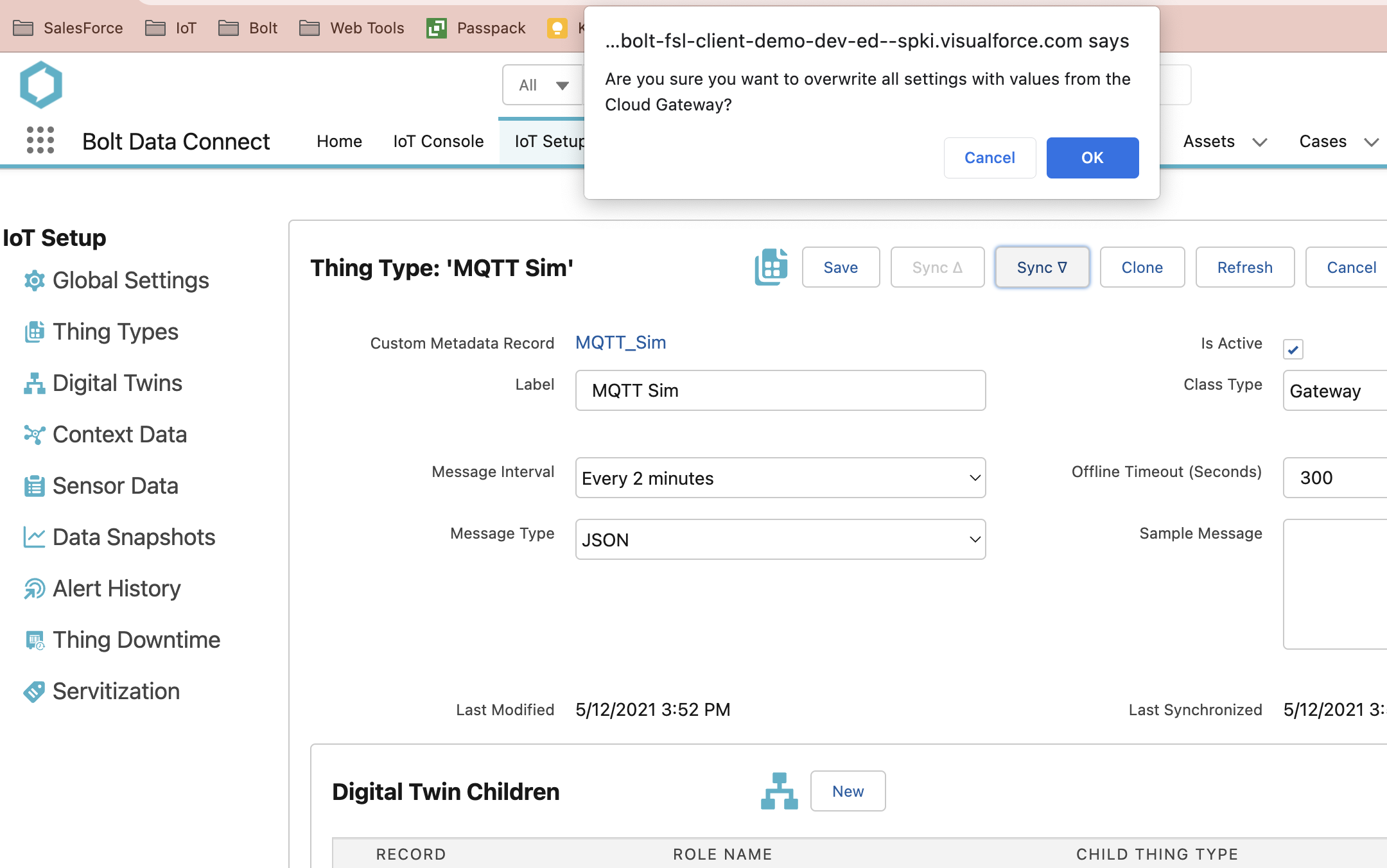Go to the Home tab

(x=339, y=141)
